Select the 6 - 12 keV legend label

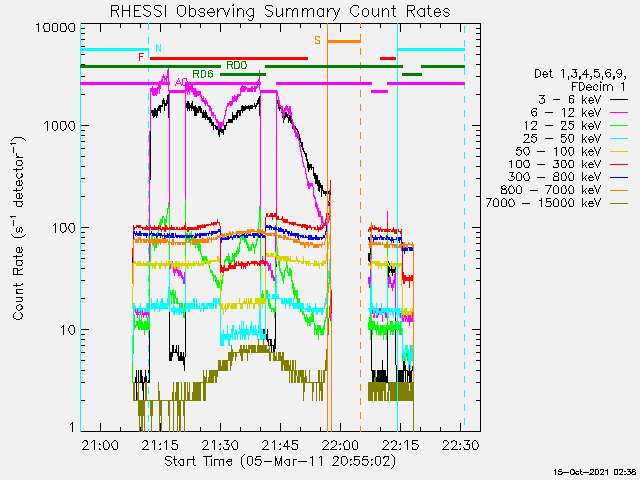point(566,113)
